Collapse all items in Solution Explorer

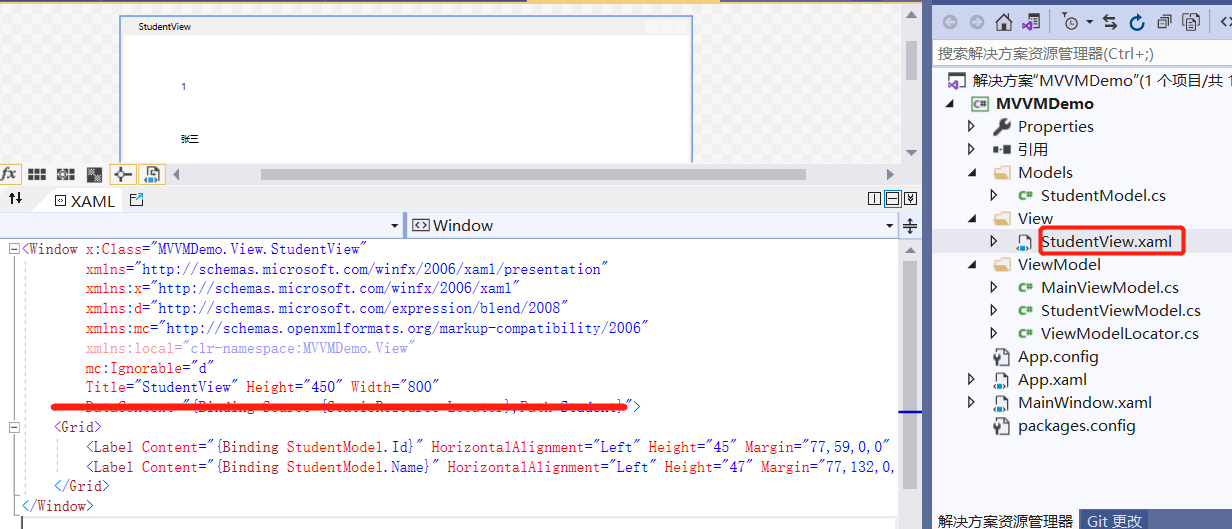pos(1164,22)
